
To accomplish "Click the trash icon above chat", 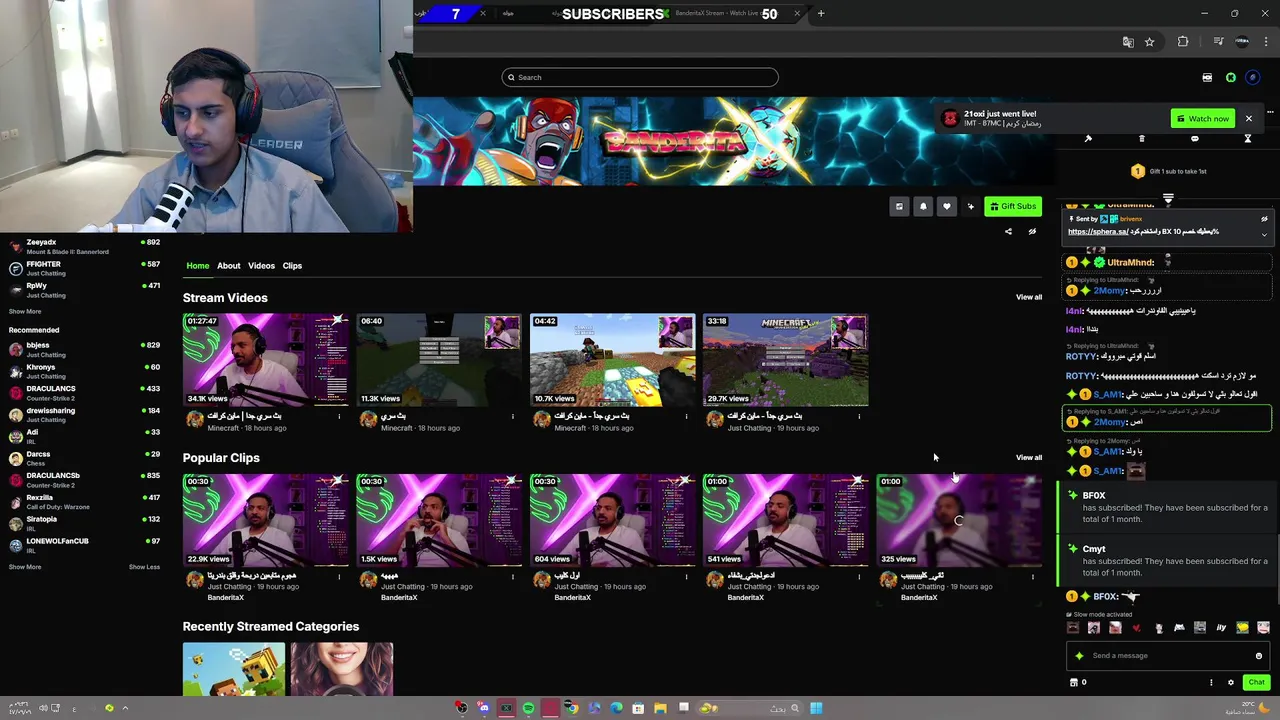I will coord(1141,139).
